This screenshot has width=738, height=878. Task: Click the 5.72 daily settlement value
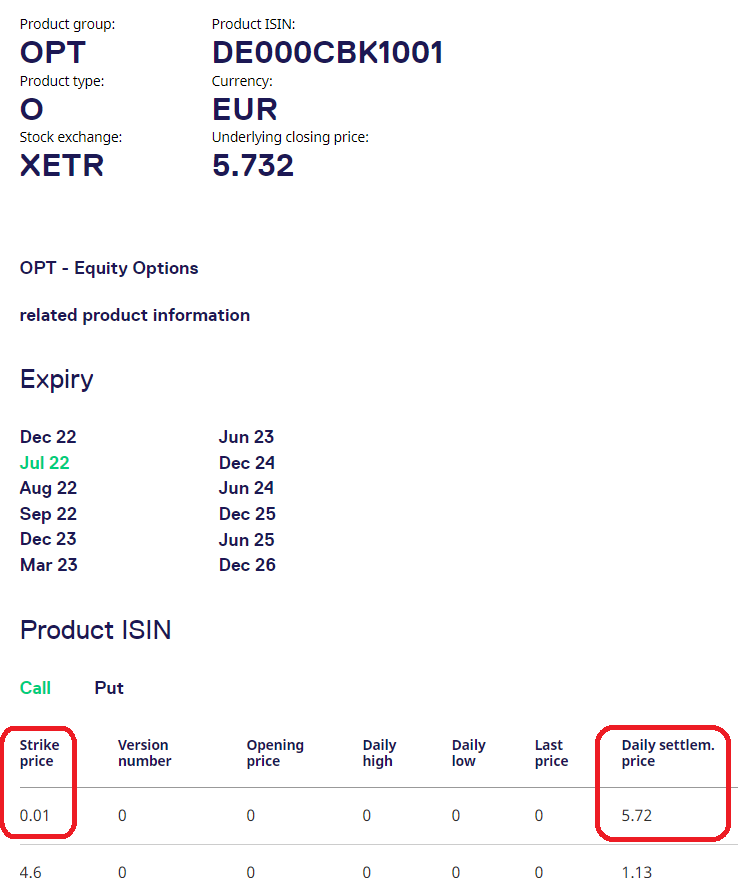pos(636,816)
